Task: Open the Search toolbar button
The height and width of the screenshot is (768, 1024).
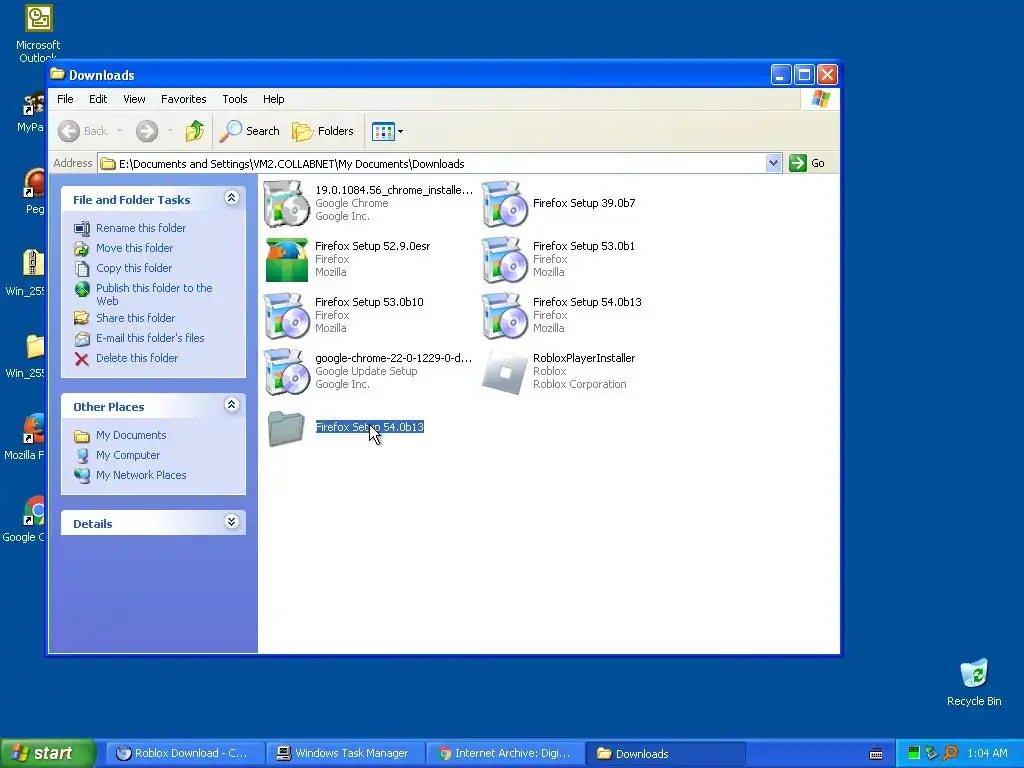Action: tap(249, 131)
